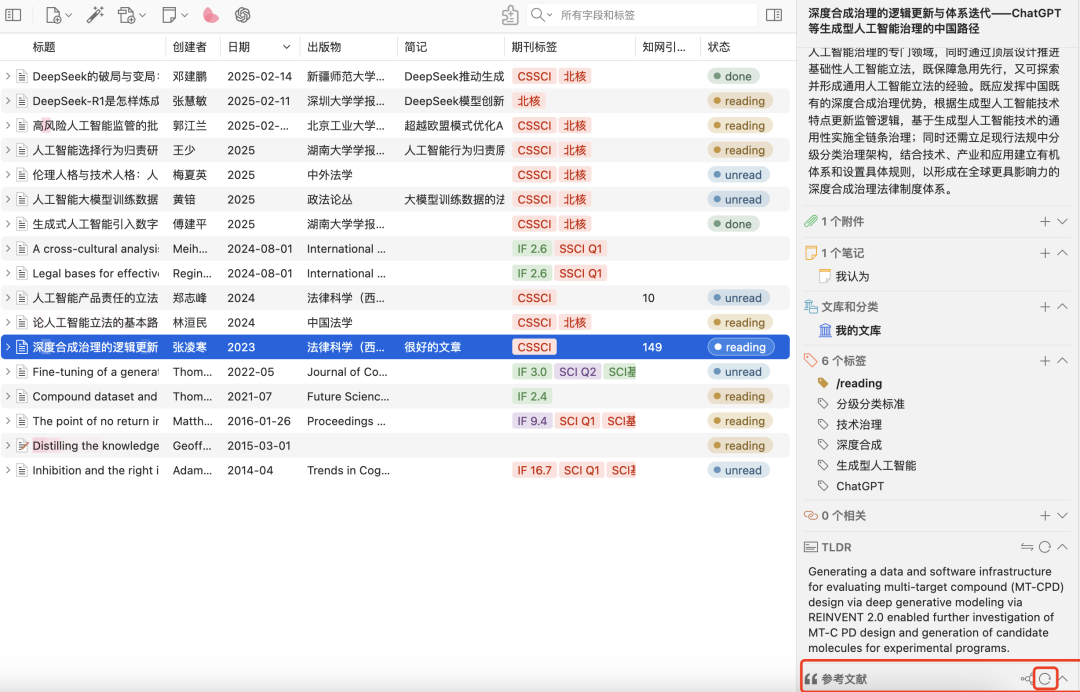Image resolution: width=1080 pixels, height=692 pixels.
Task: Sort items by 标题 column
Action: tap(44, 47)
